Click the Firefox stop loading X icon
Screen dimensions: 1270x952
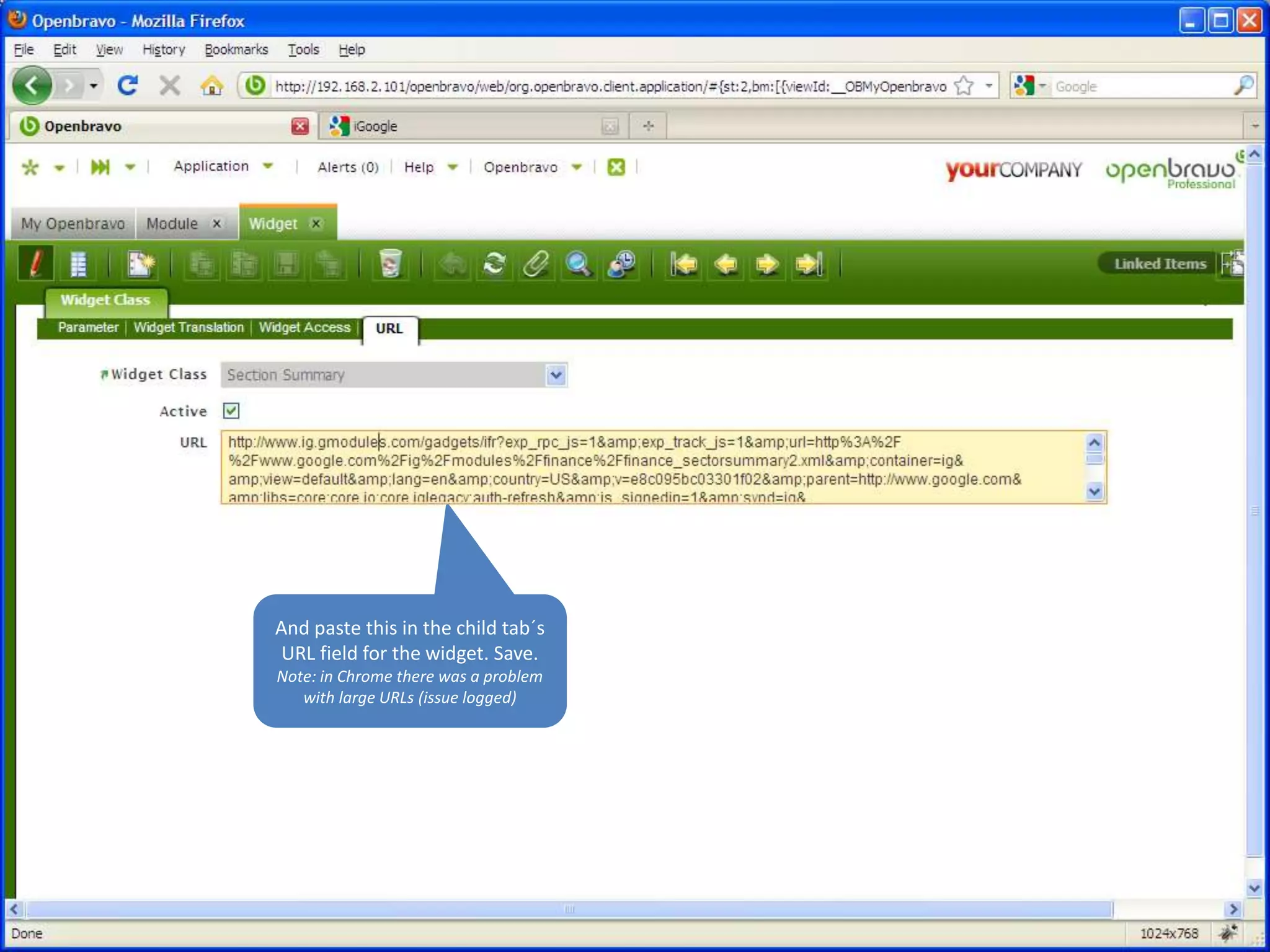(169, 86)
